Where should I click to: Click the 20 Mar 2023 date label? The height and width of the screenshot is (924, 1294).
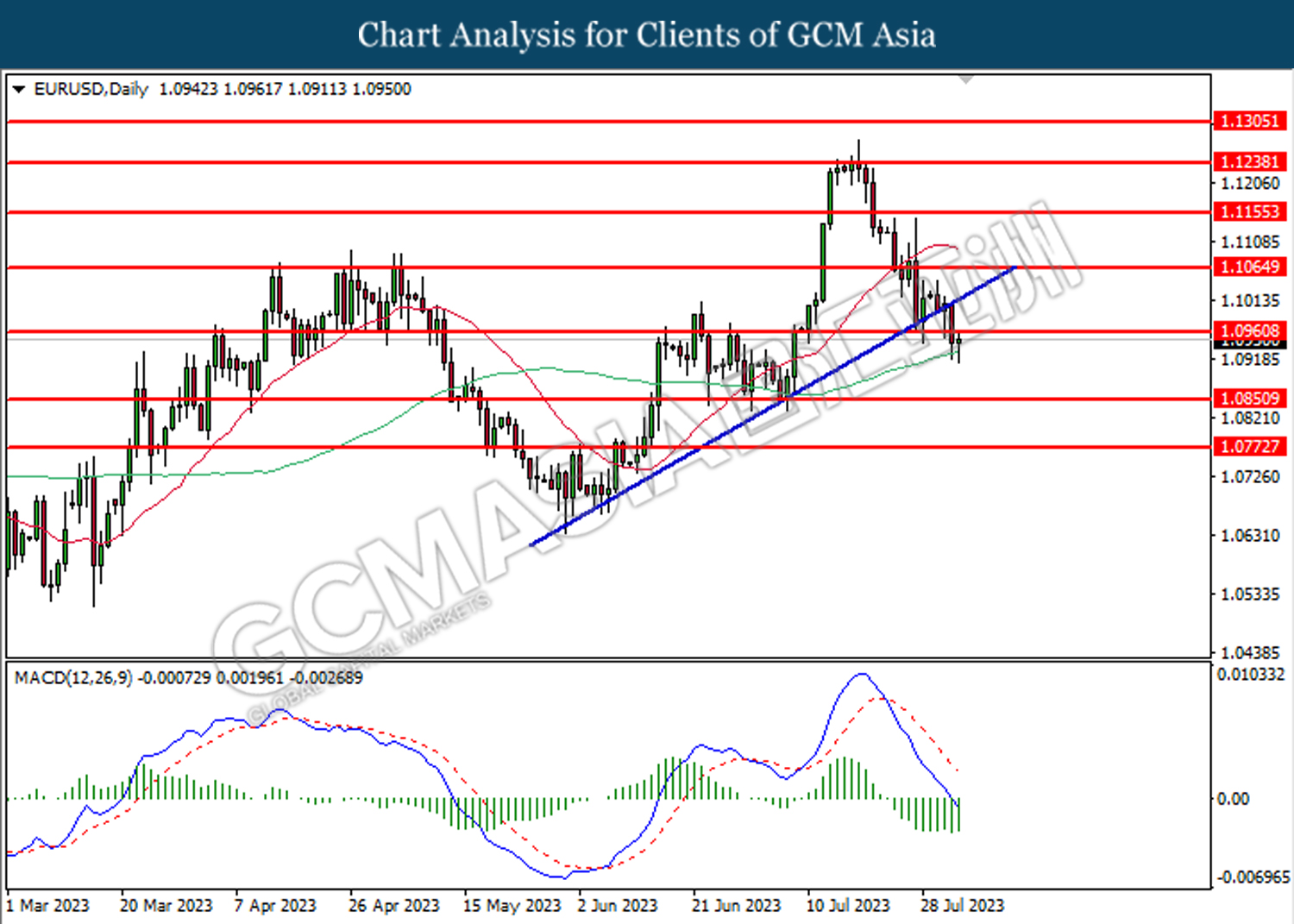[166, 905]
